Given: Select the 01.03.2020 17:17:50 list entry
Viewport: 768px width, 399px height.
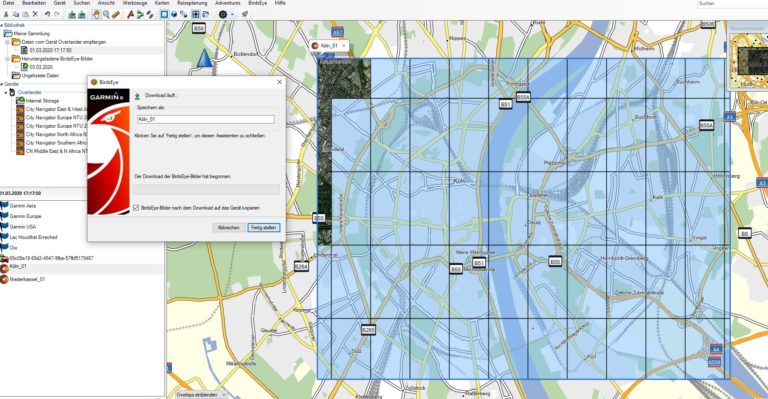Looking at the screenshot, I should click(50, 50).
